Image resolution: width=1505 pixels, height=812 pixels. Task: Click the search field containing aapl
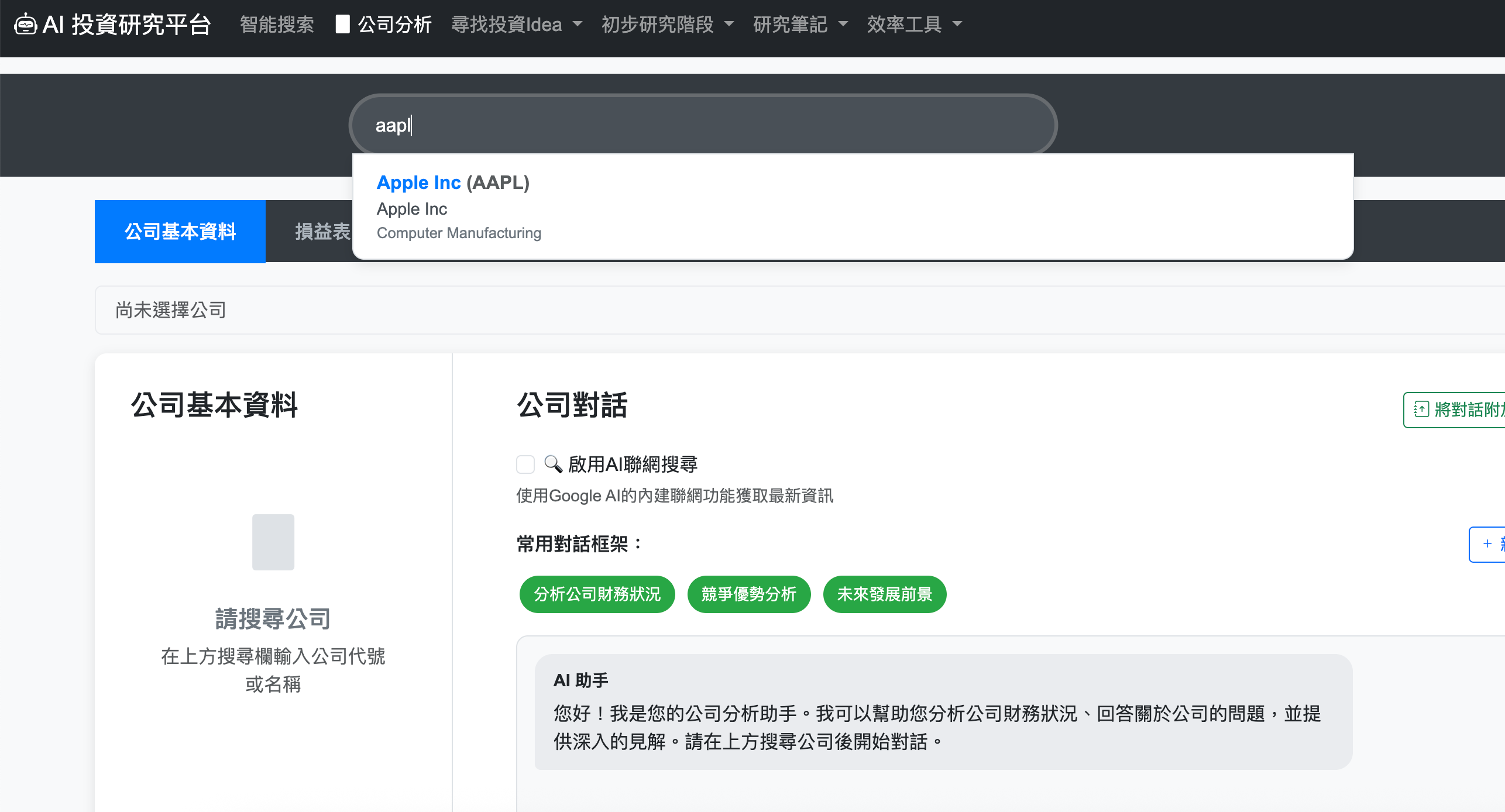pos(702,125)
